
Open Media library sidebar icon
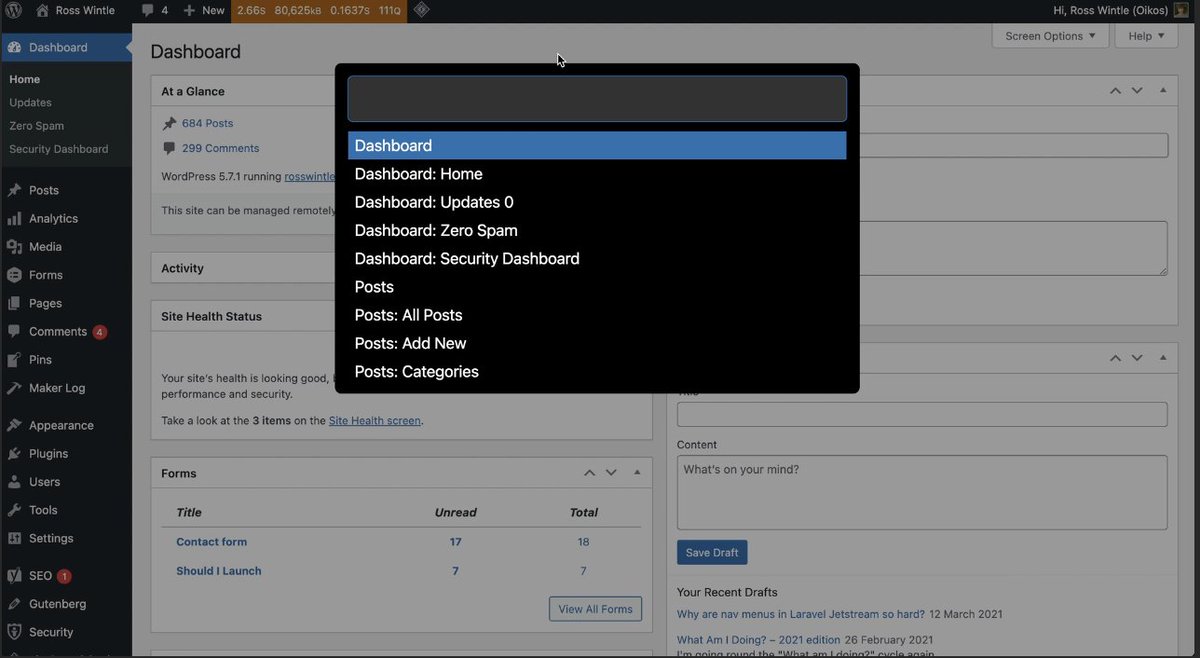pos(14,246)
